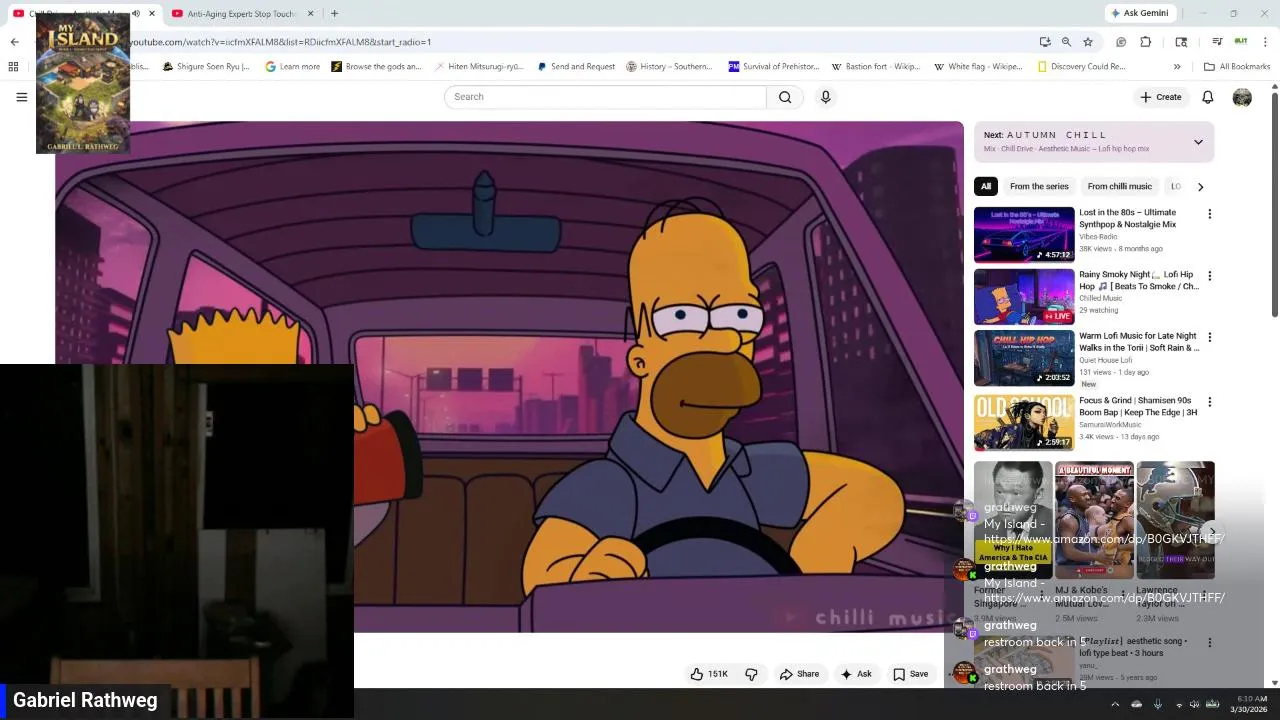
Task: Select the From the series chip
Action: [x=1039, y=186]
